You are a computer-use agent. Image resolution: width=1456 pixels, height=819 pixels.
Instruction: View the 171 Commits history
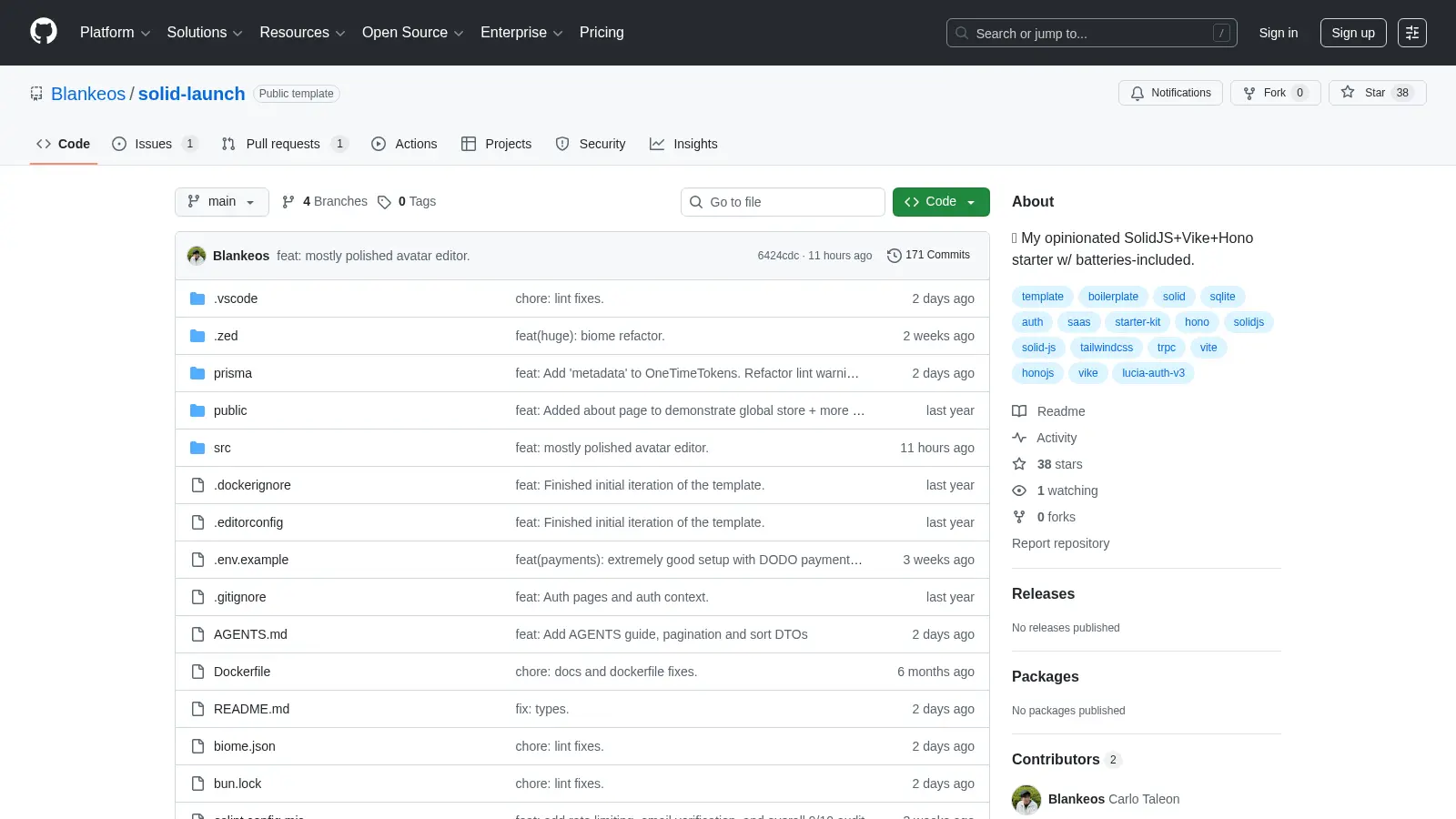[x=928, y=256]
